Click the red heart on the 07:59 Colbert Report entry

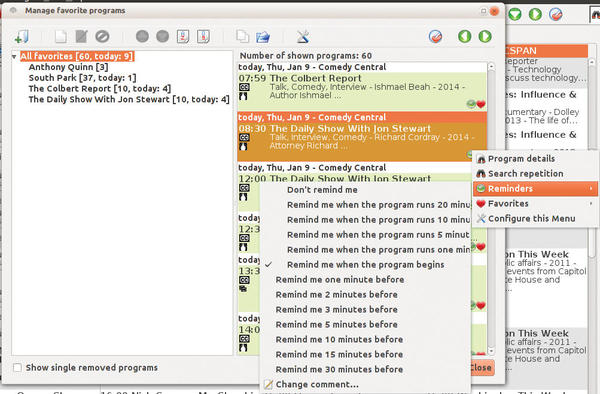(x=481, y=104)
